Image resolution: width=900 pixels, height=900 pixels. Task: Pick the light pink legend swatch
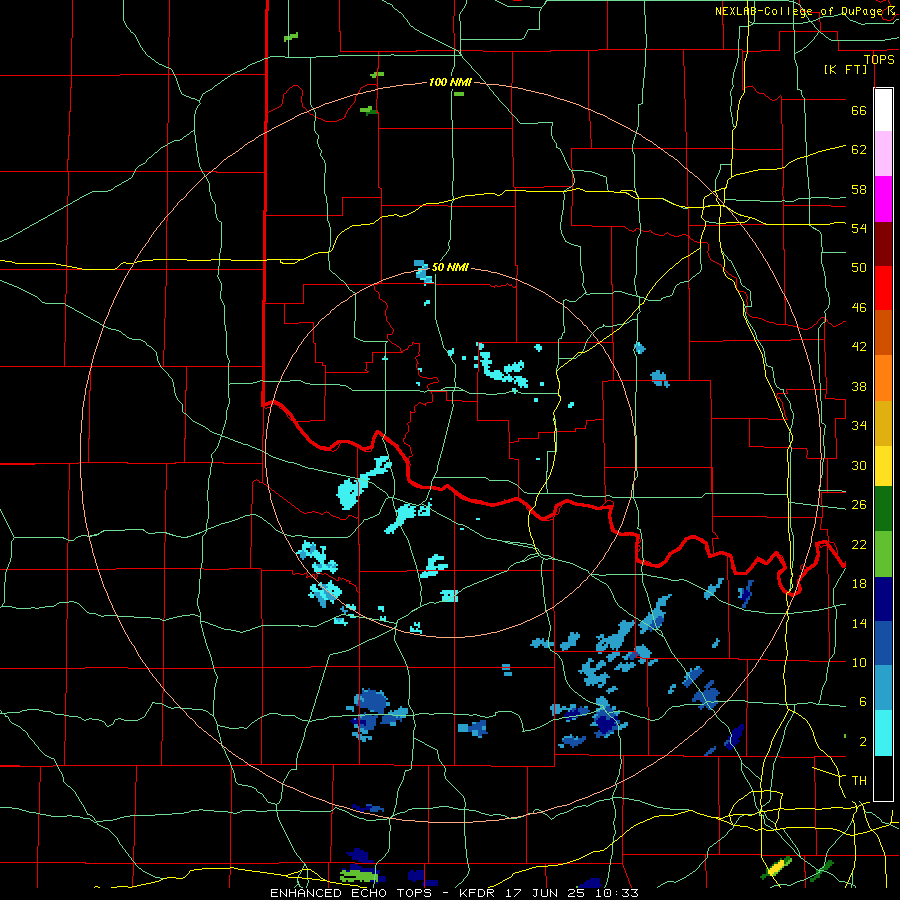[x=883, y=154]
